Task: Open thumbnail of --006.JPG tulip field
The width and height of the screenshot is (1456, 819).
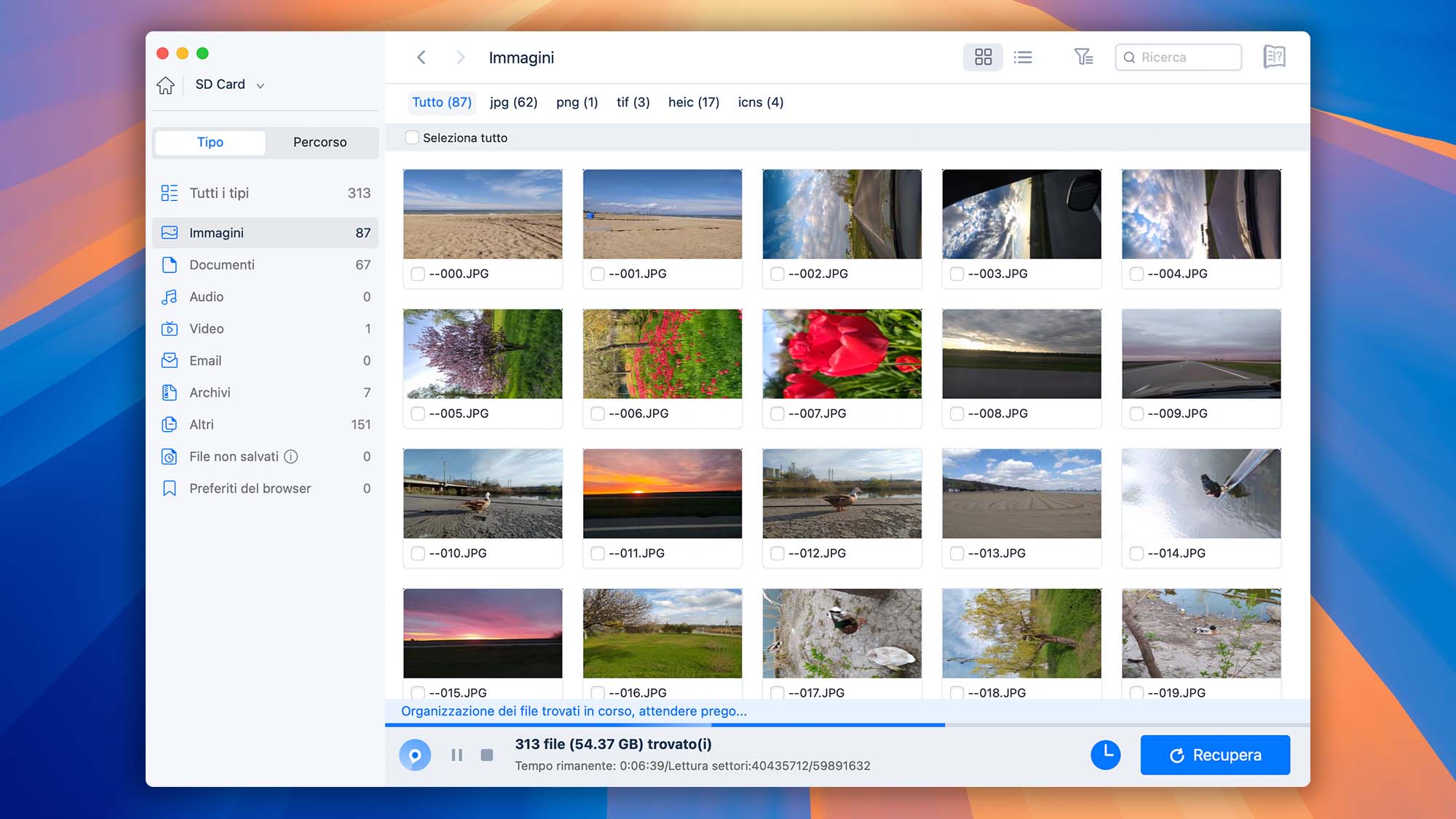Action: point(662,354)
